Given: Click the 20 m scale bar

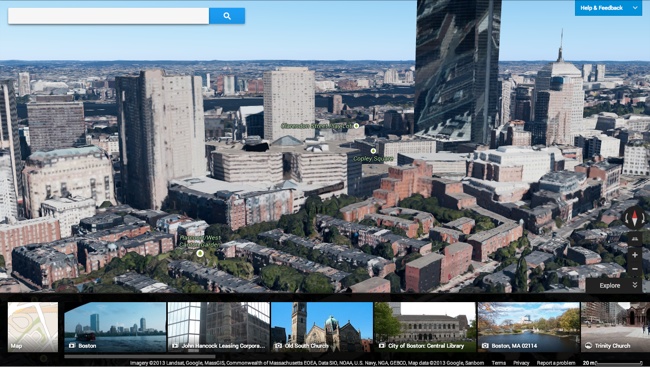Looking at the screenshot, I should coord(614,363).
